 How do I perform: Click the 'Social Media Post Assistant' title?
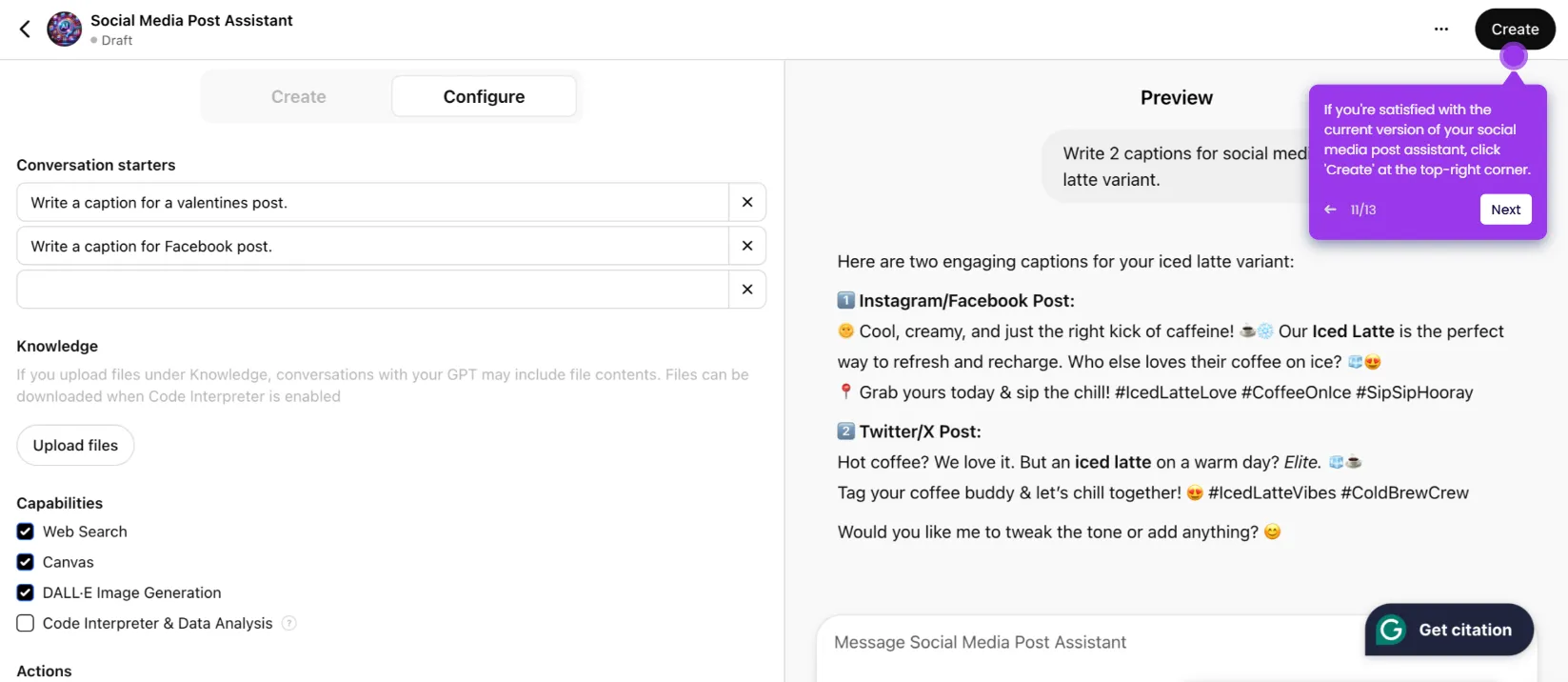click(x=191, y=20)
